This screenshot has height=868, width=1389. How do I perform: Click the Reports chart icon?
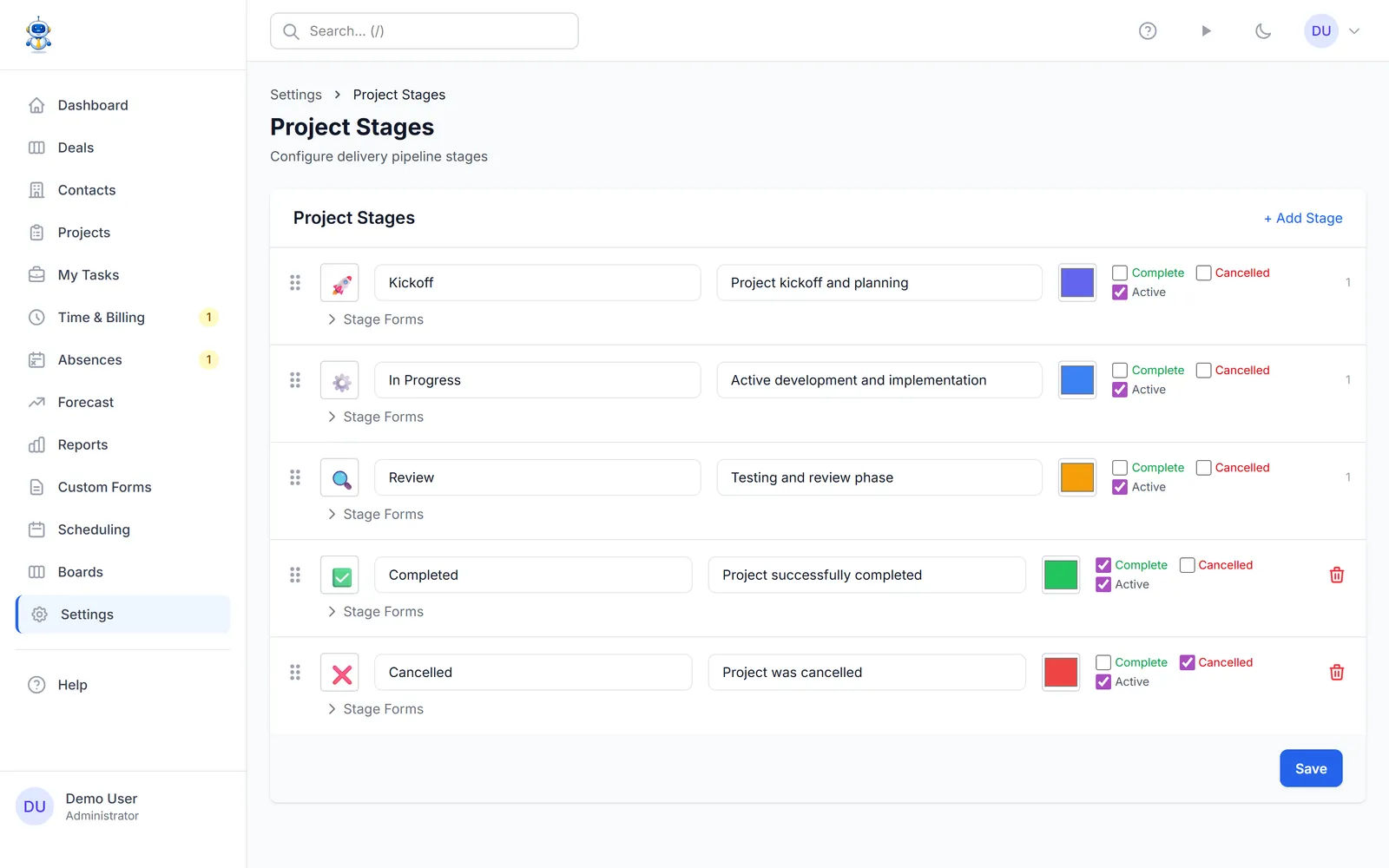click(x=36, y=445)
